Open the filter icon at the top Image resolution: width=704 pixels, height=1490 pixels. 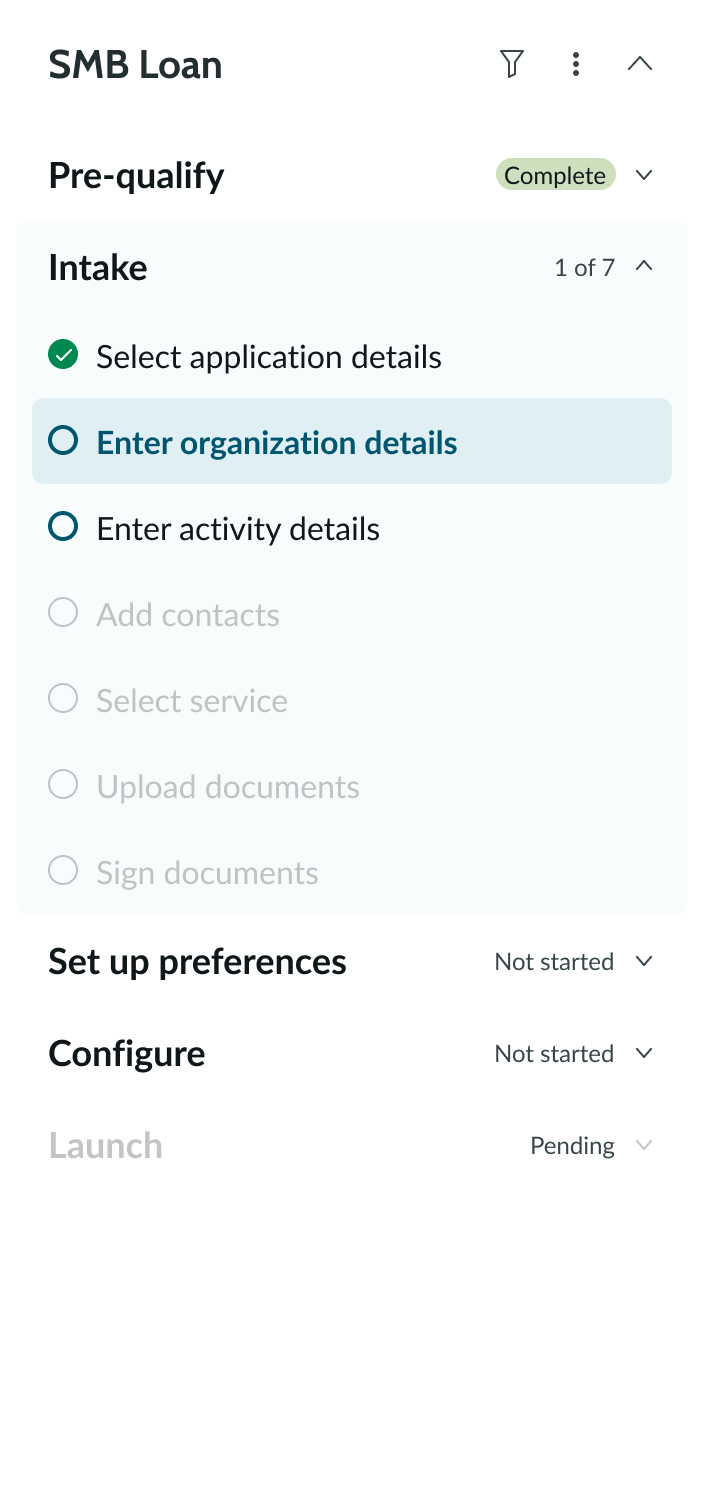pos(512,64)
